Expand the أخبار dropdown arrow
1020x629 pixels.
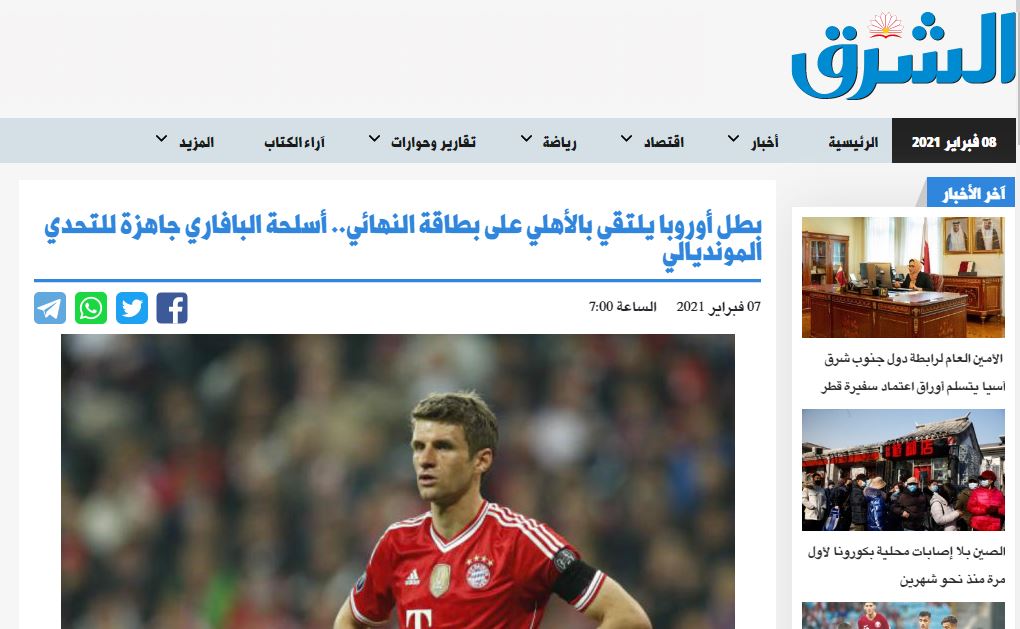(733, 140)
